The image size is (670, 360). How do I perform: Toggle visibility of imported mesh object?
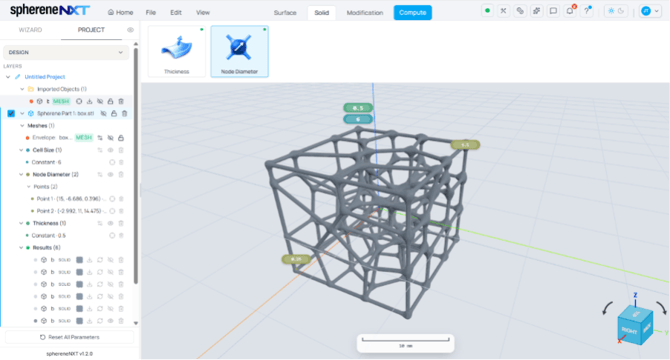(100, 101)
